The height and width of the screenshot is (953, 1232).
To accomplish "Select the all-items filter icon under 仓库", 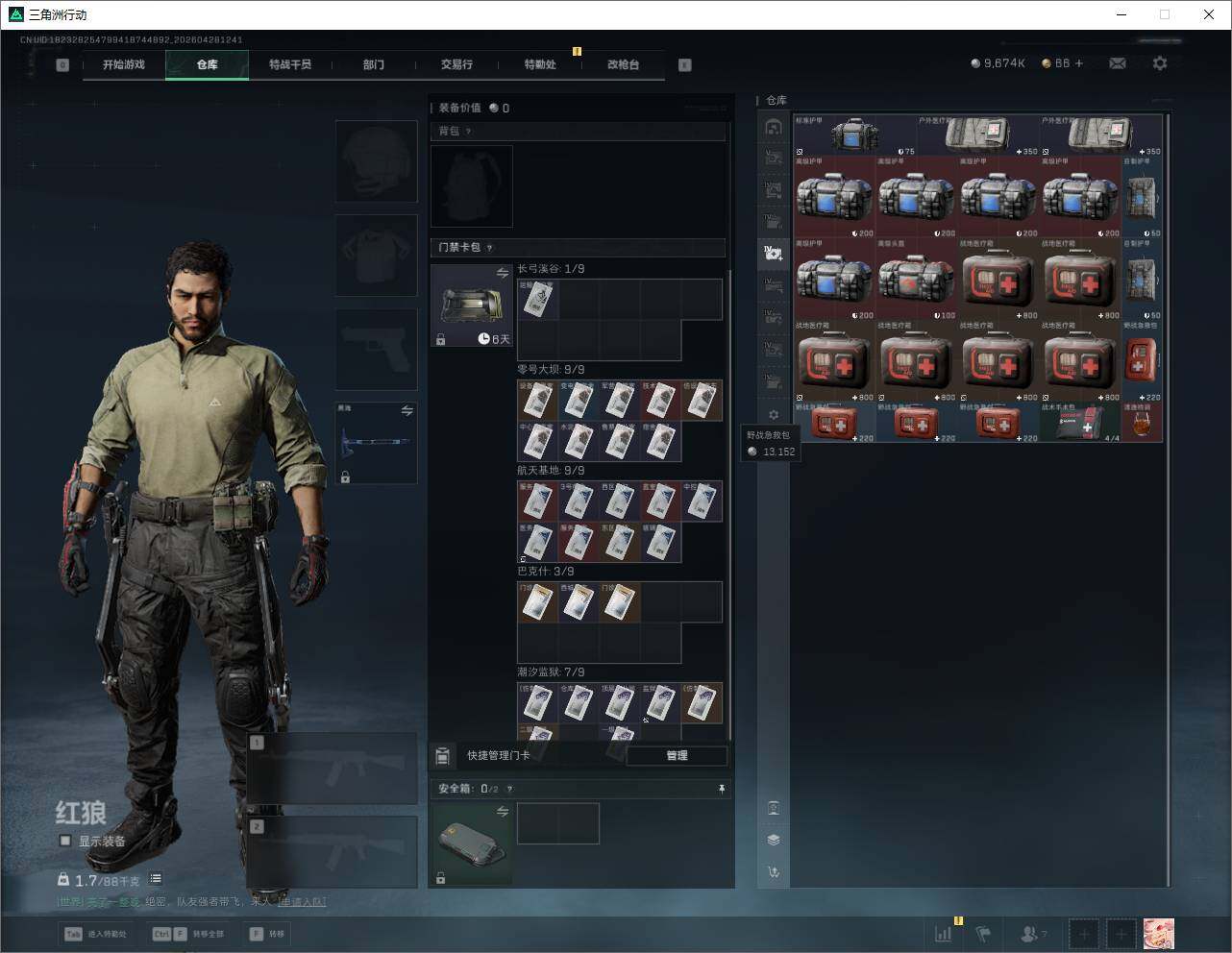I will click(x=774, y=127).
